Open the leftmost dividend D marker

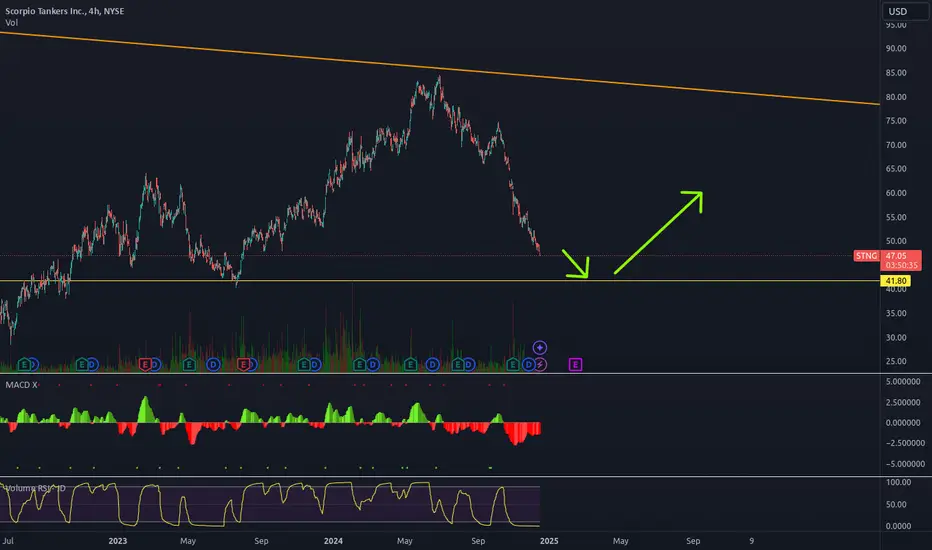34,364
